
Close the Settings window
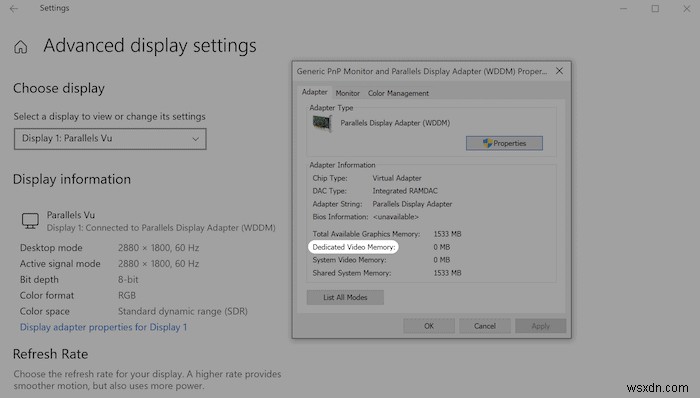[x=687, y=8]
